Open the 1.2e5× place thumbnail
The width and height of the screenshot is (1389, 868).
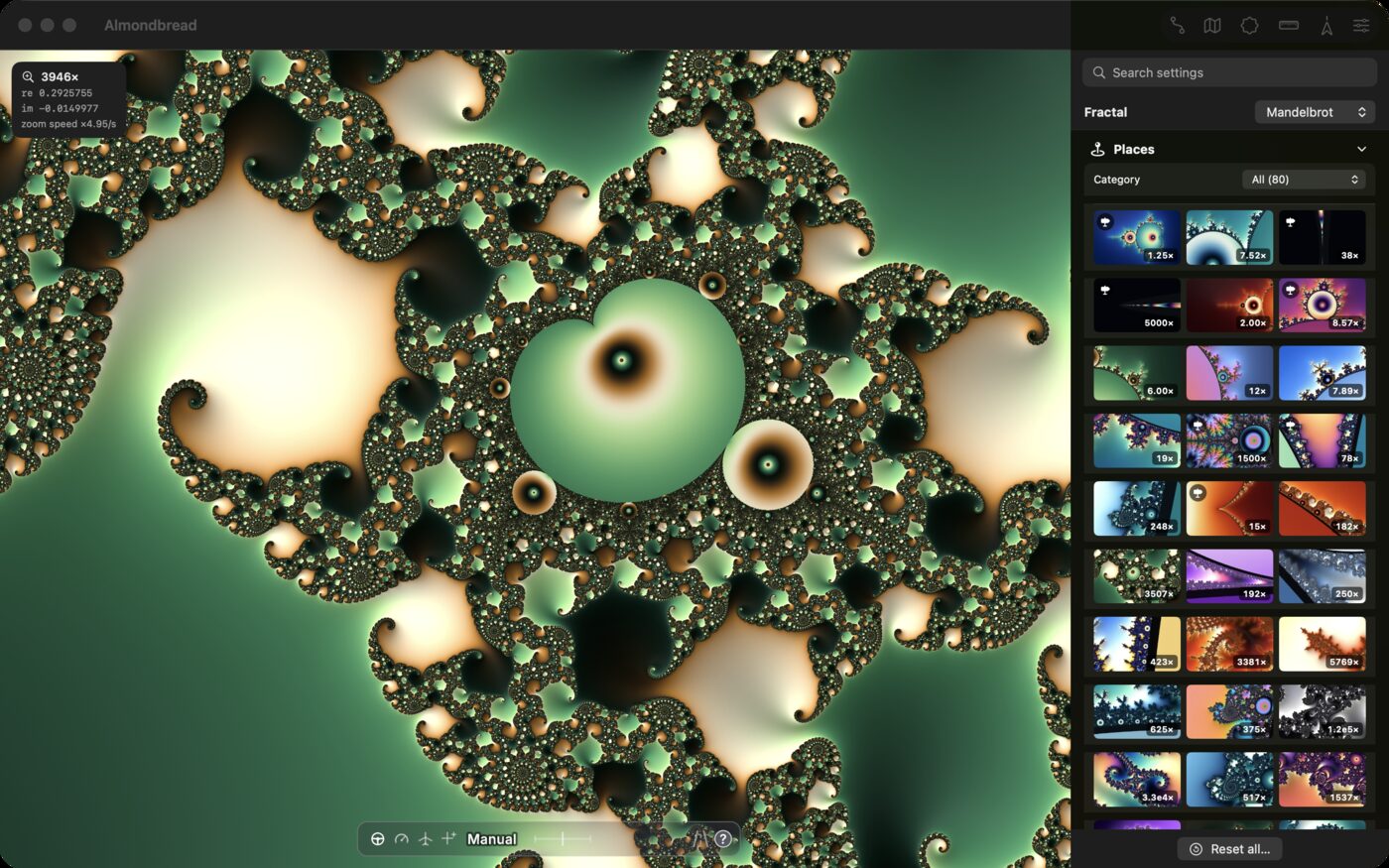pos(1323,711)
